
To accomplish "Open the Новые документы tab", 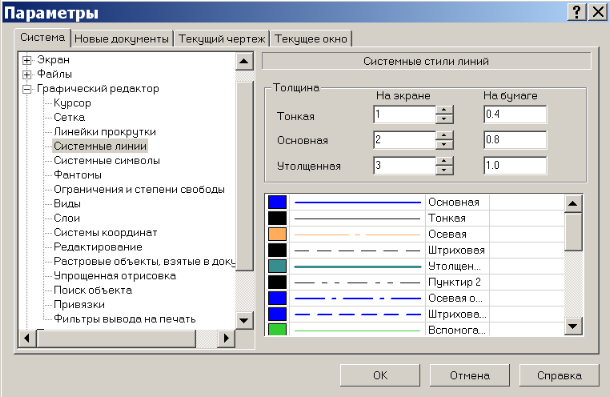I will point(121,39).
